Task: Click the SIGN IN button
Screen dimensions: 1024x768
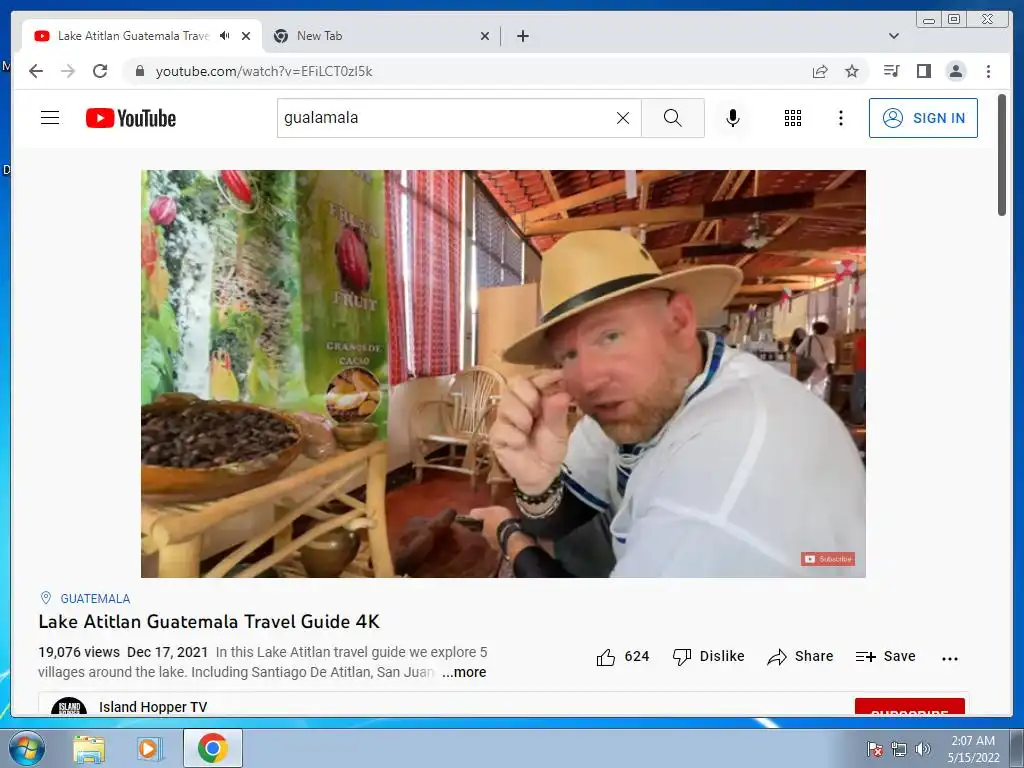Action: tap(923, 118)
